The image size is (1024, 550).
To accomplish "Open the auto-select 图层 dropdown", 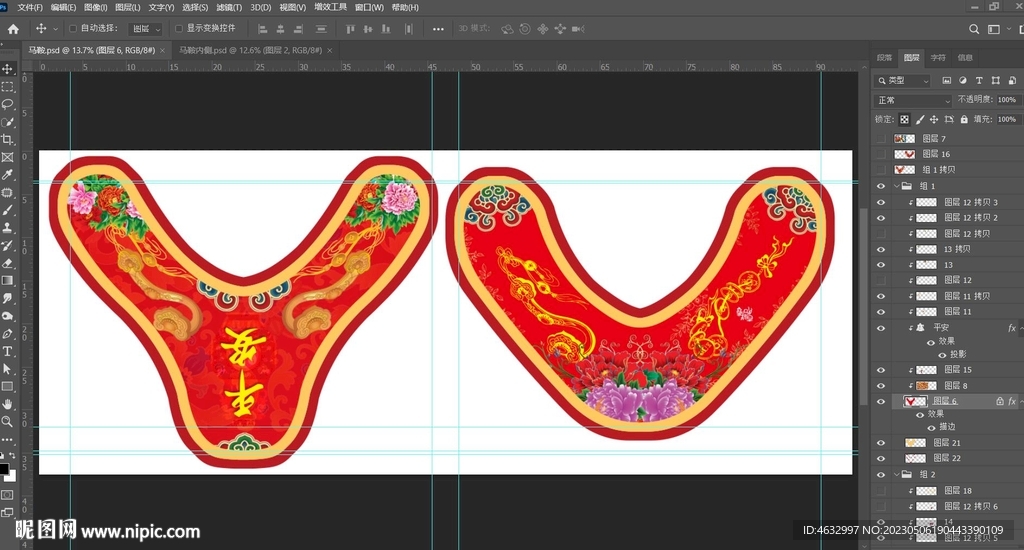I will [146, 29].
